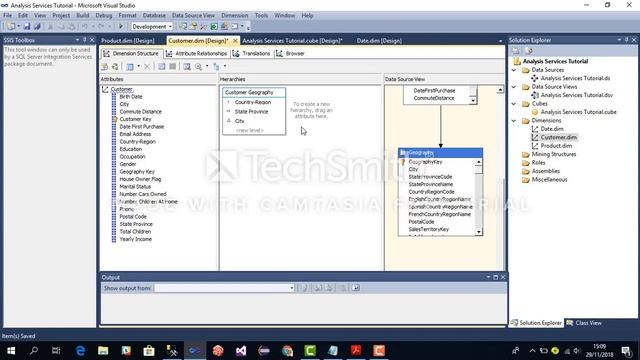The image size is (640, 360).
Task: Switch to Class View tab
Action: click(x=584, y=323)
